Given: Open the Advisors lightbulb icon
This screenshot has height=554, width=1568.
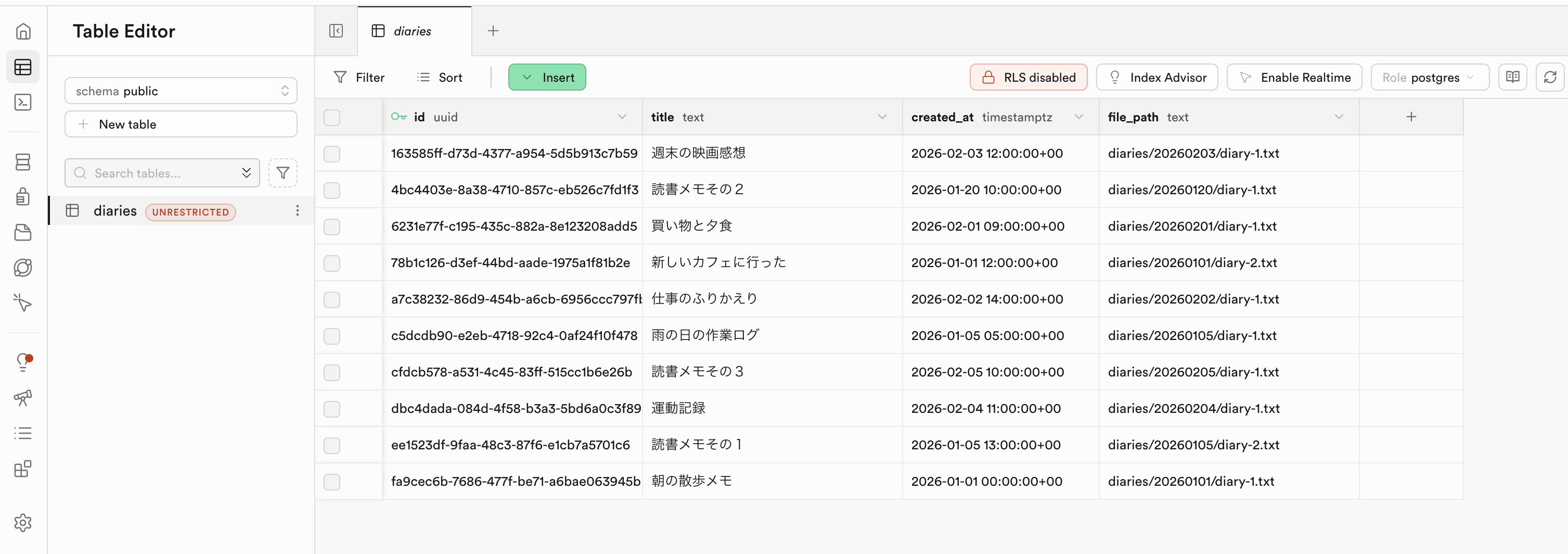Looking at the screenshot, I should click(22, 362).
